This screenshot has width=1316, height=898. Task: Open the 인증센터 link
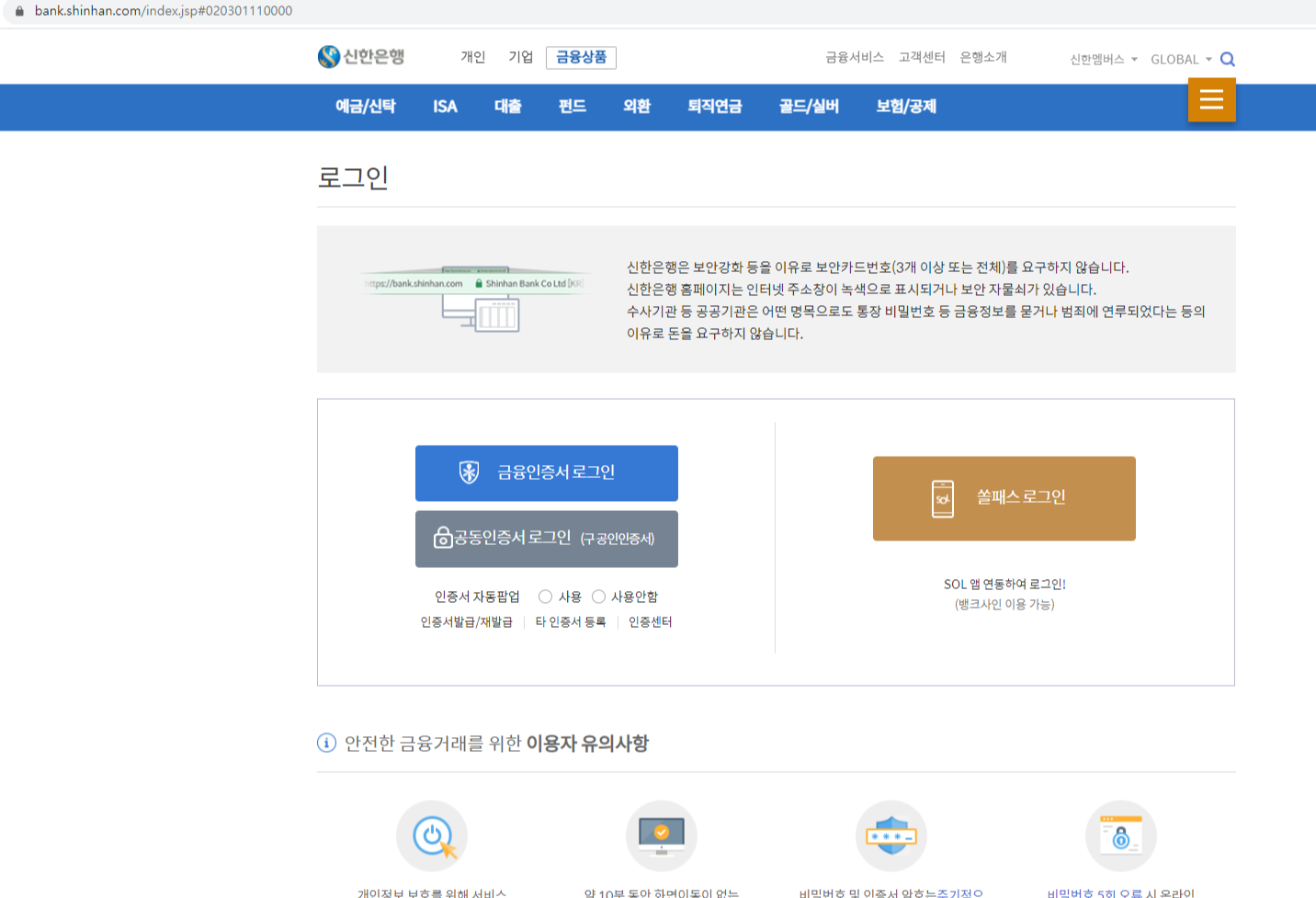651,622
